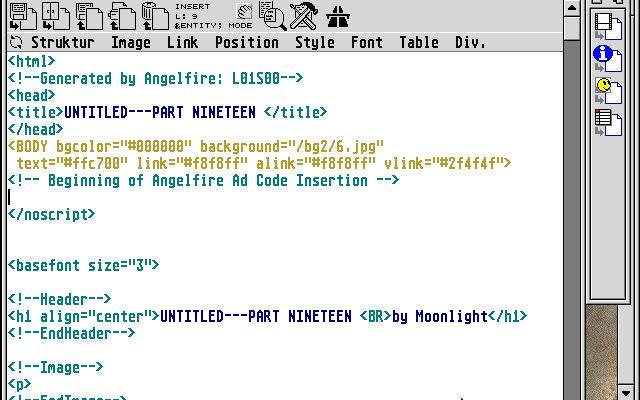This screenshot has width=640, height=400.
Task: Click the scrollbar up arrow
Action: coord(570,7)
